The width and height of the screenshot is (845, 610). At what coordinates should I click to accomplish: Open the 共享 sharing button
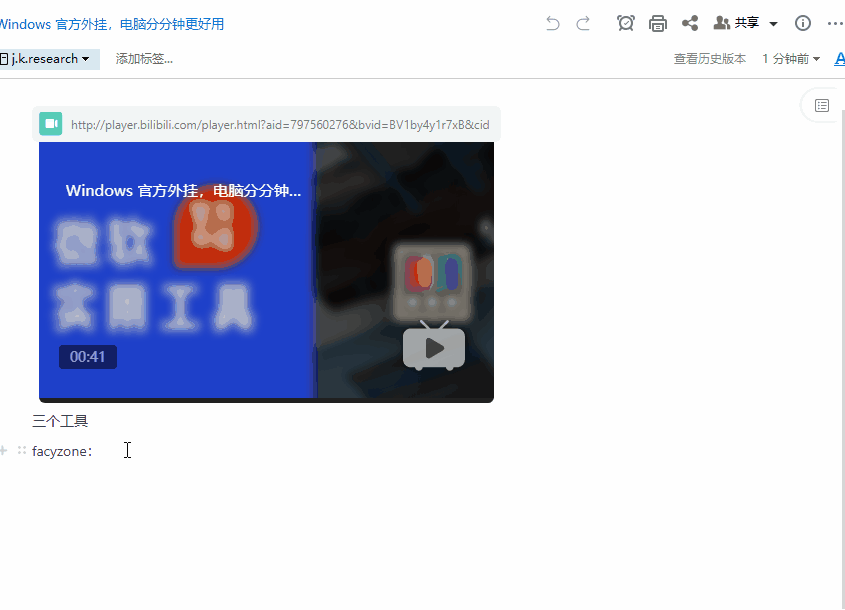coord(736,23)
